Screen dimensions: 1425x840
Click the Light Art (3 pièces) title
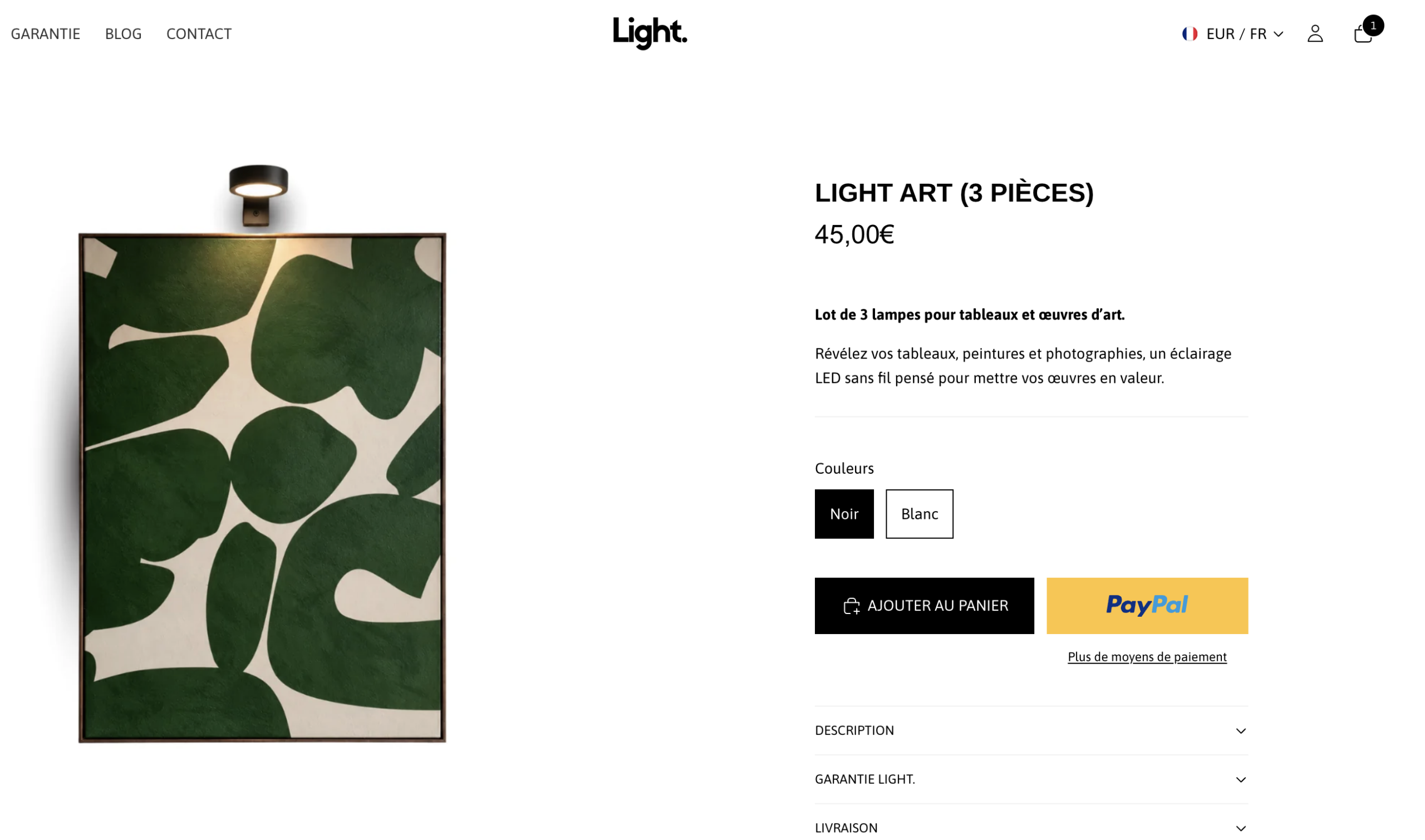click(954, 193)
